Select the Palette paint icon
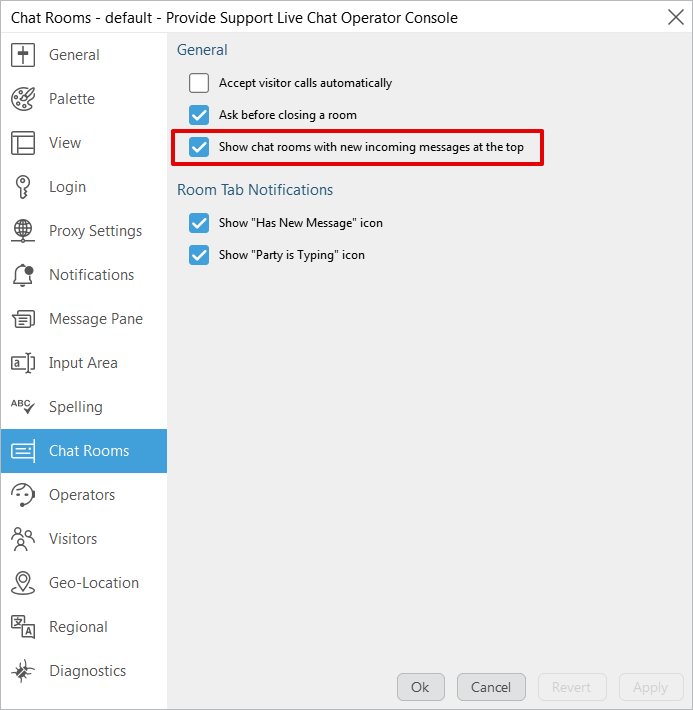693x710 pixels. pos(23,99)
